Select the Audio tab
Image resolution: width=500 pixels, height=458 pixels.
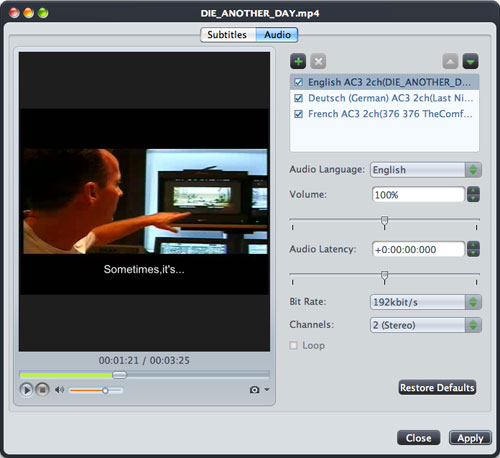277,35
